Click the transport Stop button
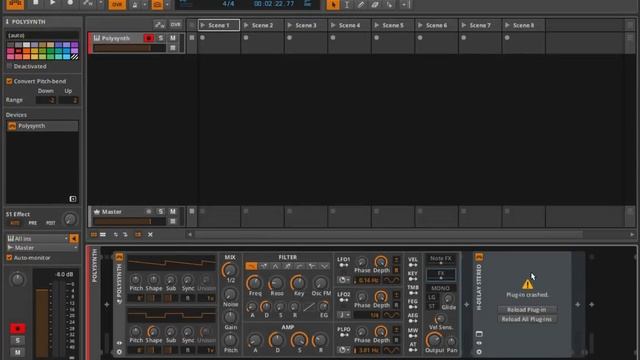 36,3
